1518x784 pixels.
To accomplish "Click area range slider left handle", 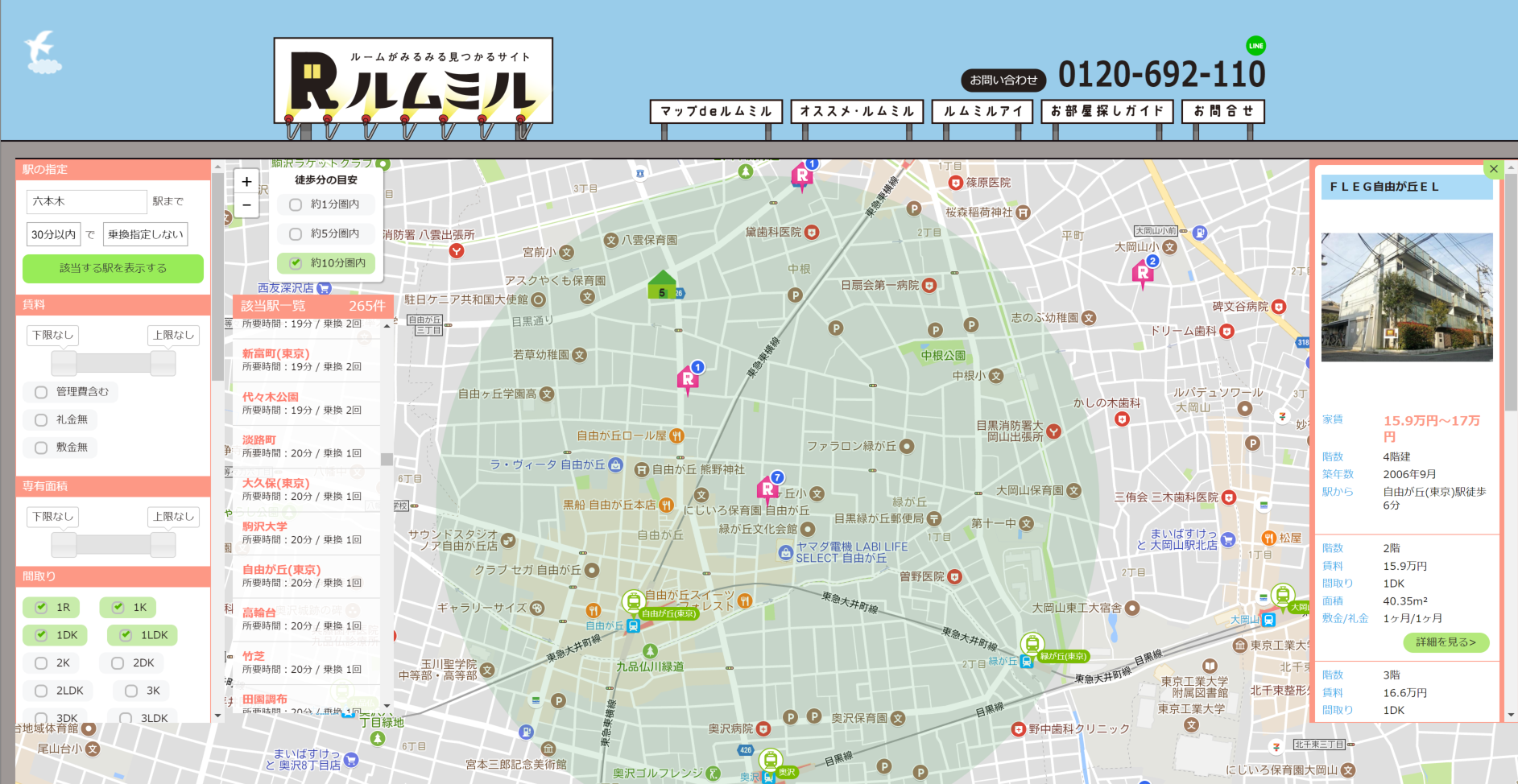I will click(x=64, y=546).
